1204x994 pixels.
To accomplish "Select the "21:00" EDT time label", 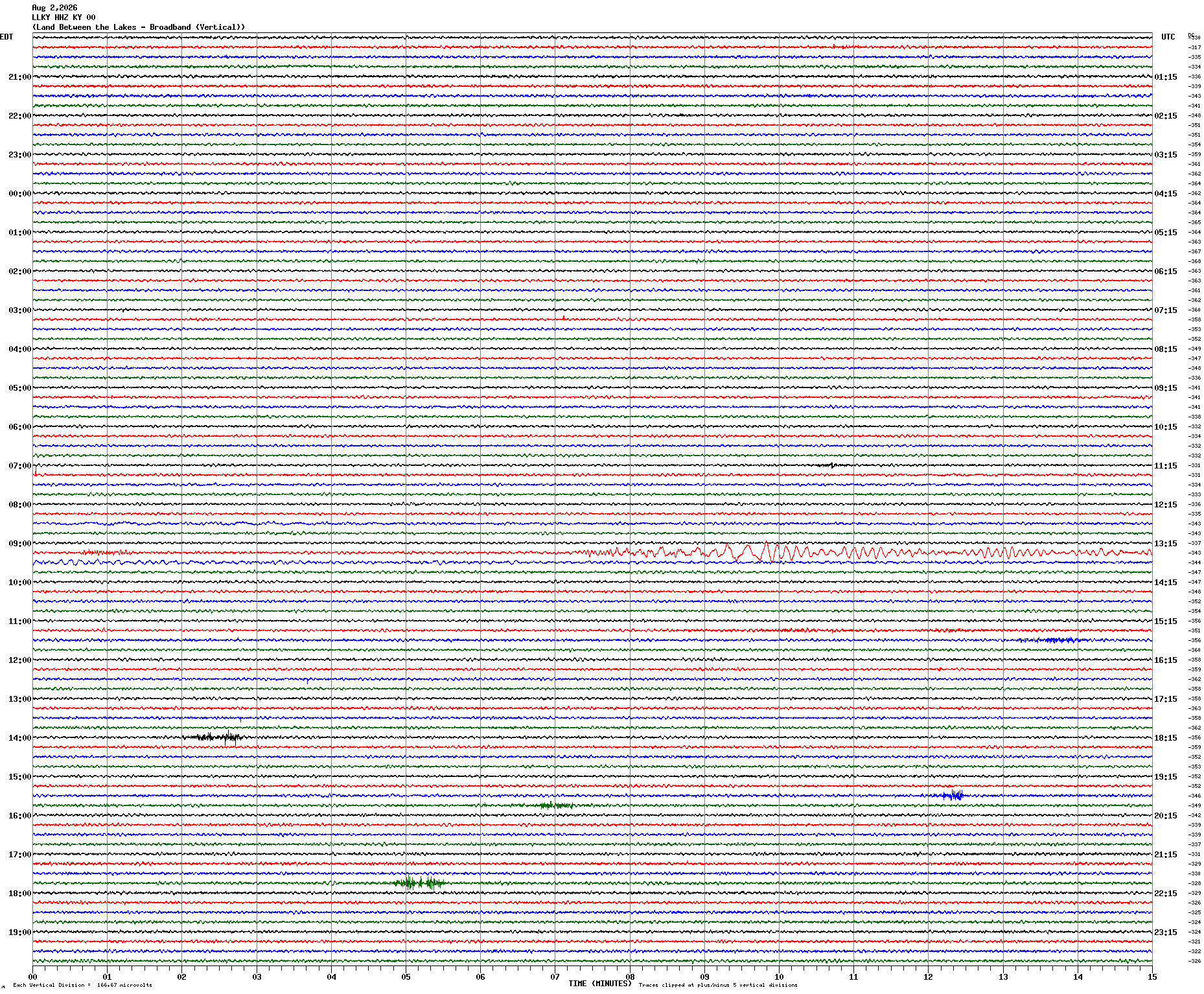I will click(x=19, y=77).
